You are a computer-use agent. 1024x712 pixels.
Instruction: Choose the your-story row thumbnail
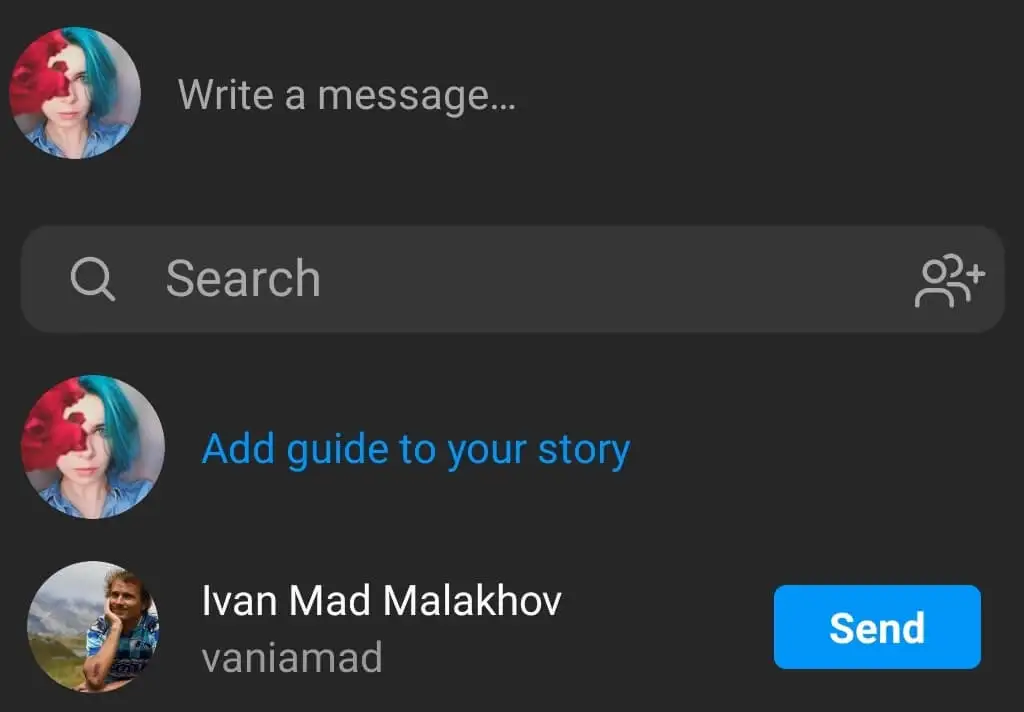pos(93,447)
